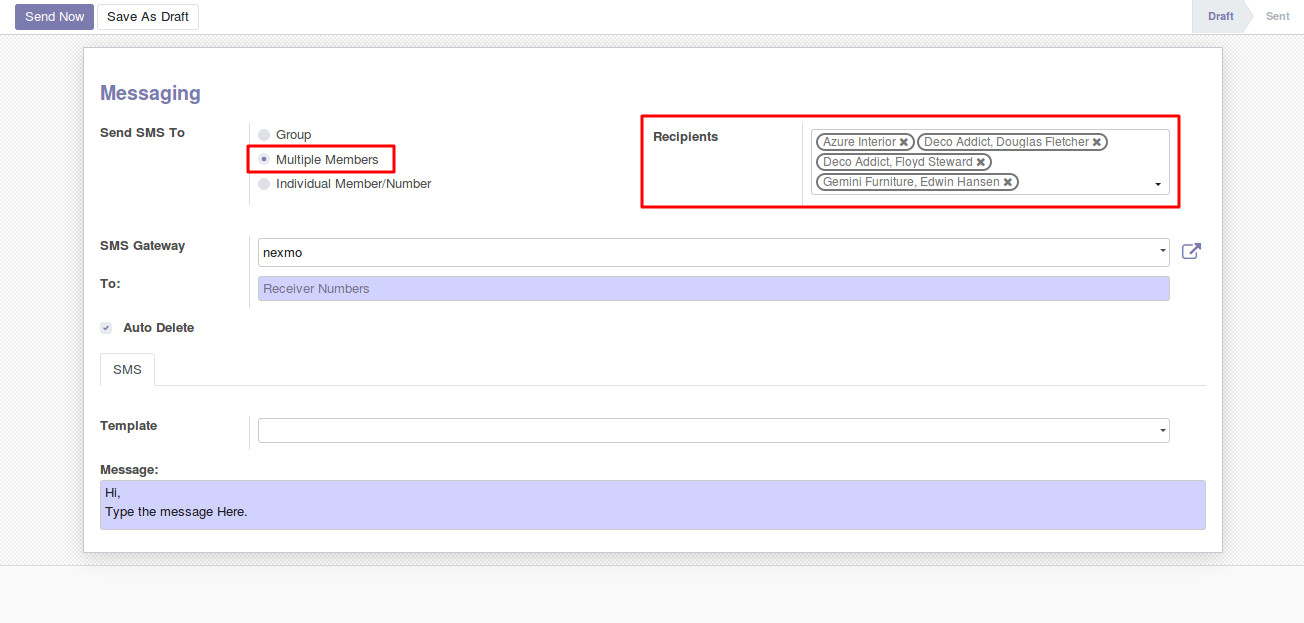Viewport: 1304px width, 623px height.
Task: Expand the Recipients dropdown arrow
Action: click(x=1158, y=185)
